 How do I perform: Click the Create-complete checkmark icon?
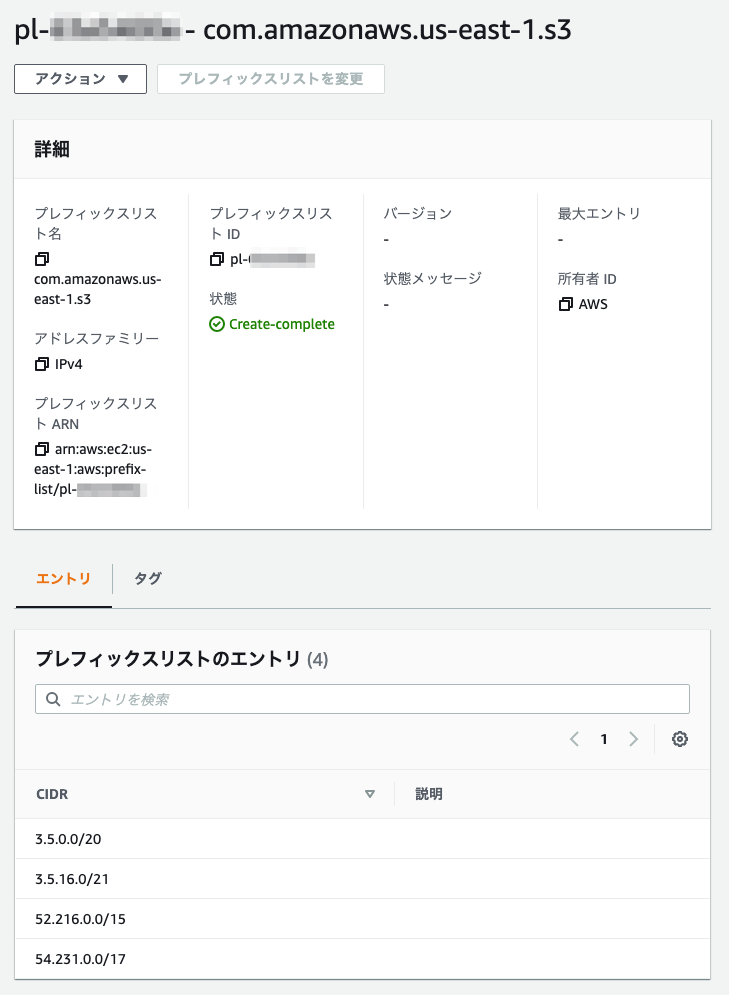[217, 324]
